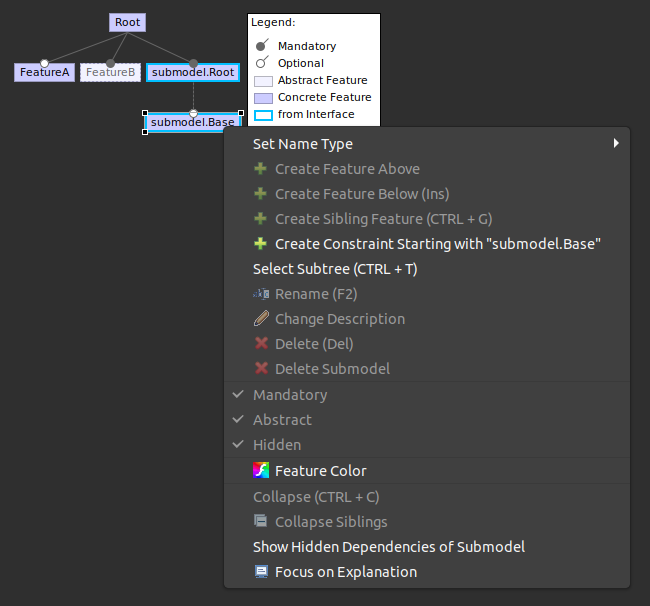
Task: Click the "from Interface" legend label
Action: tap(316, 114)
